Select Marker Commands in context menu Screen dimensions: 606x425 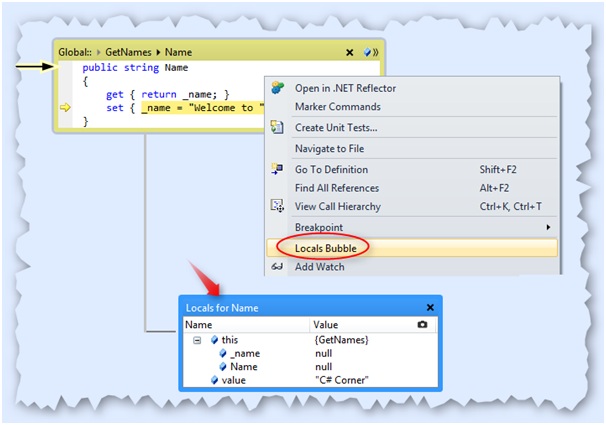(x=412, y=107)
